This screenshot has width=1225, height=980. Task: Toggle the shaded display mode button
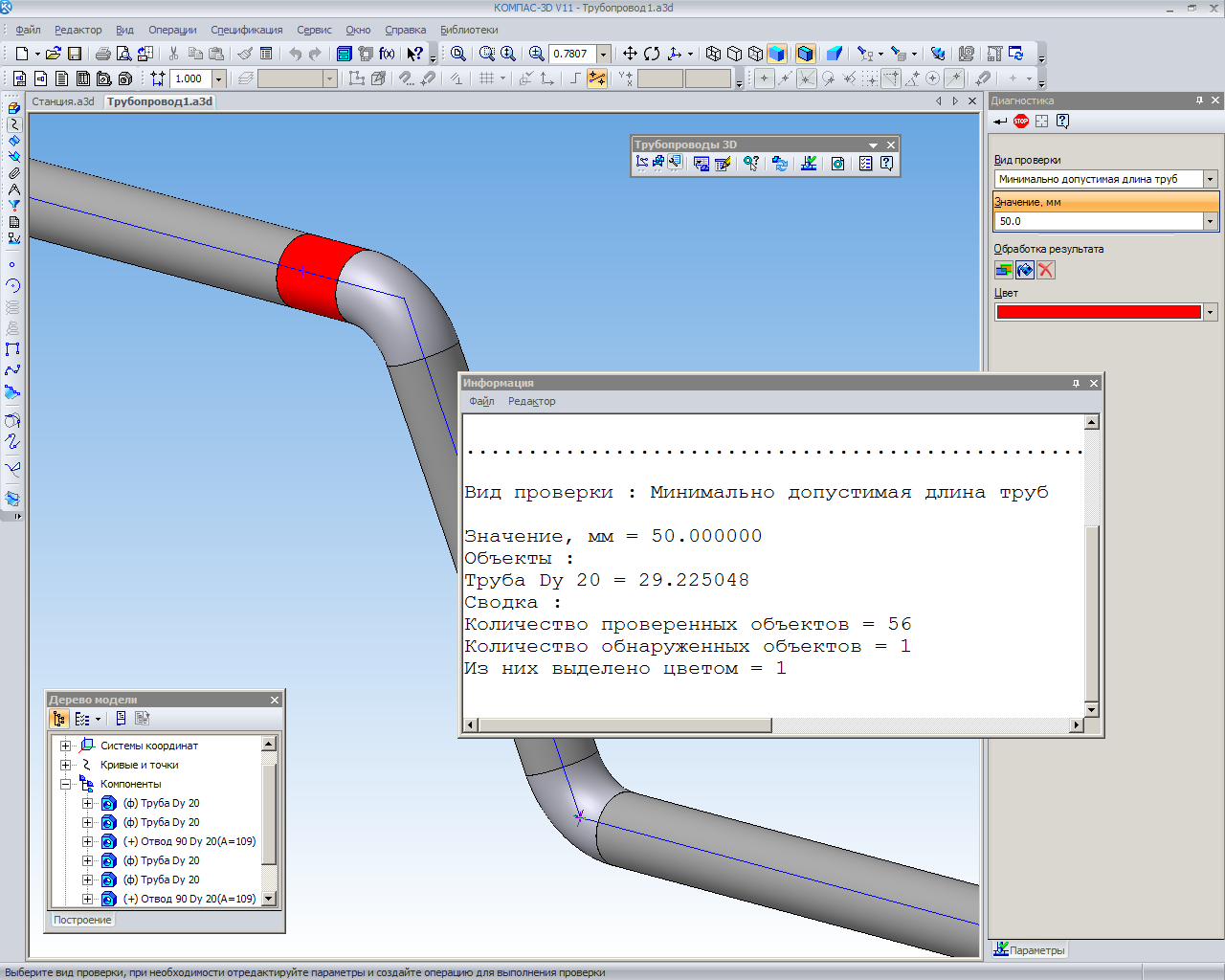coord(777,54)
